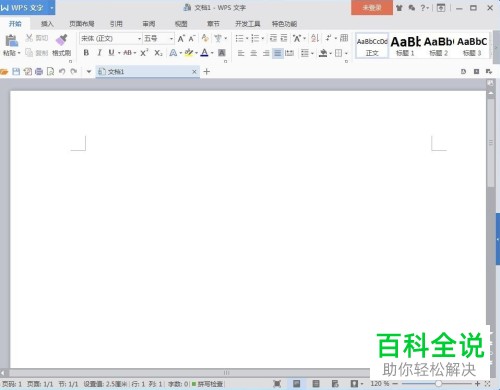Align text right
This screenshot has width=500, height=390.
coord(266,53)
